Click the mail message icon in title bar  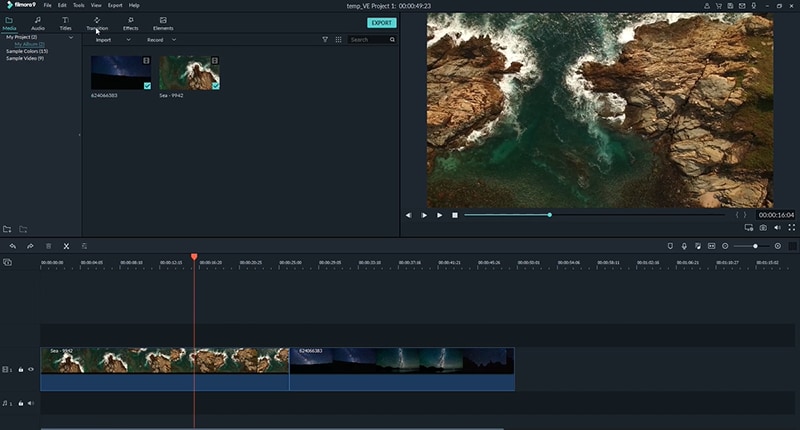pos(742,6)
